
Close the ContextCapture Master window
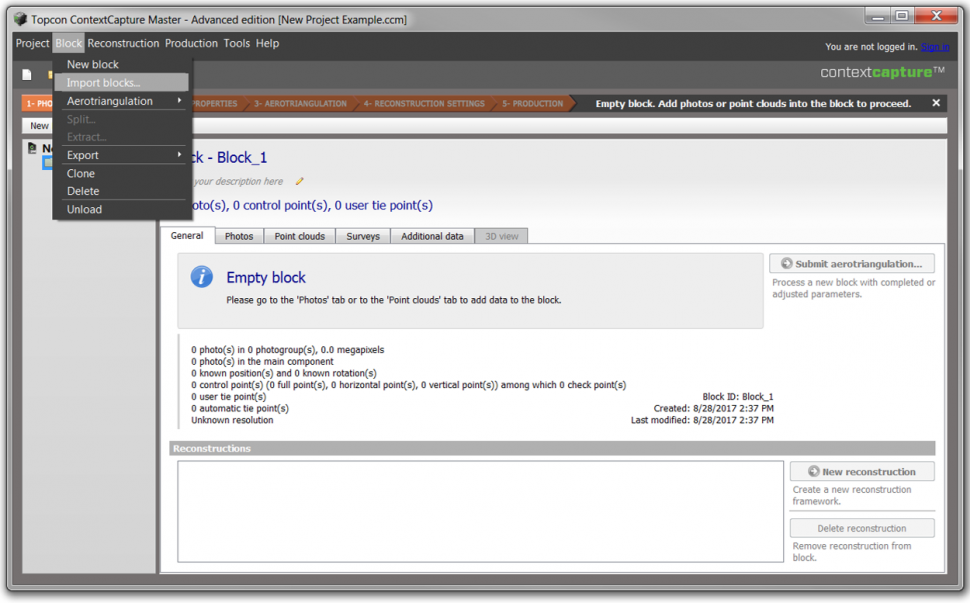[x=937, y=15]
